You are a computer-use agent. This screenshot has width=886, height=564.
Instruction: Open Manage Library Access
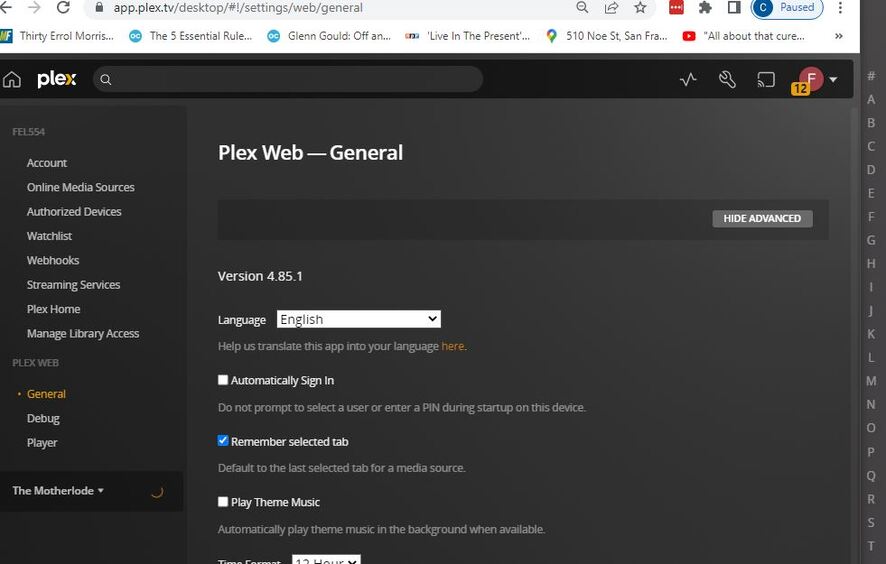coord(82,333)
